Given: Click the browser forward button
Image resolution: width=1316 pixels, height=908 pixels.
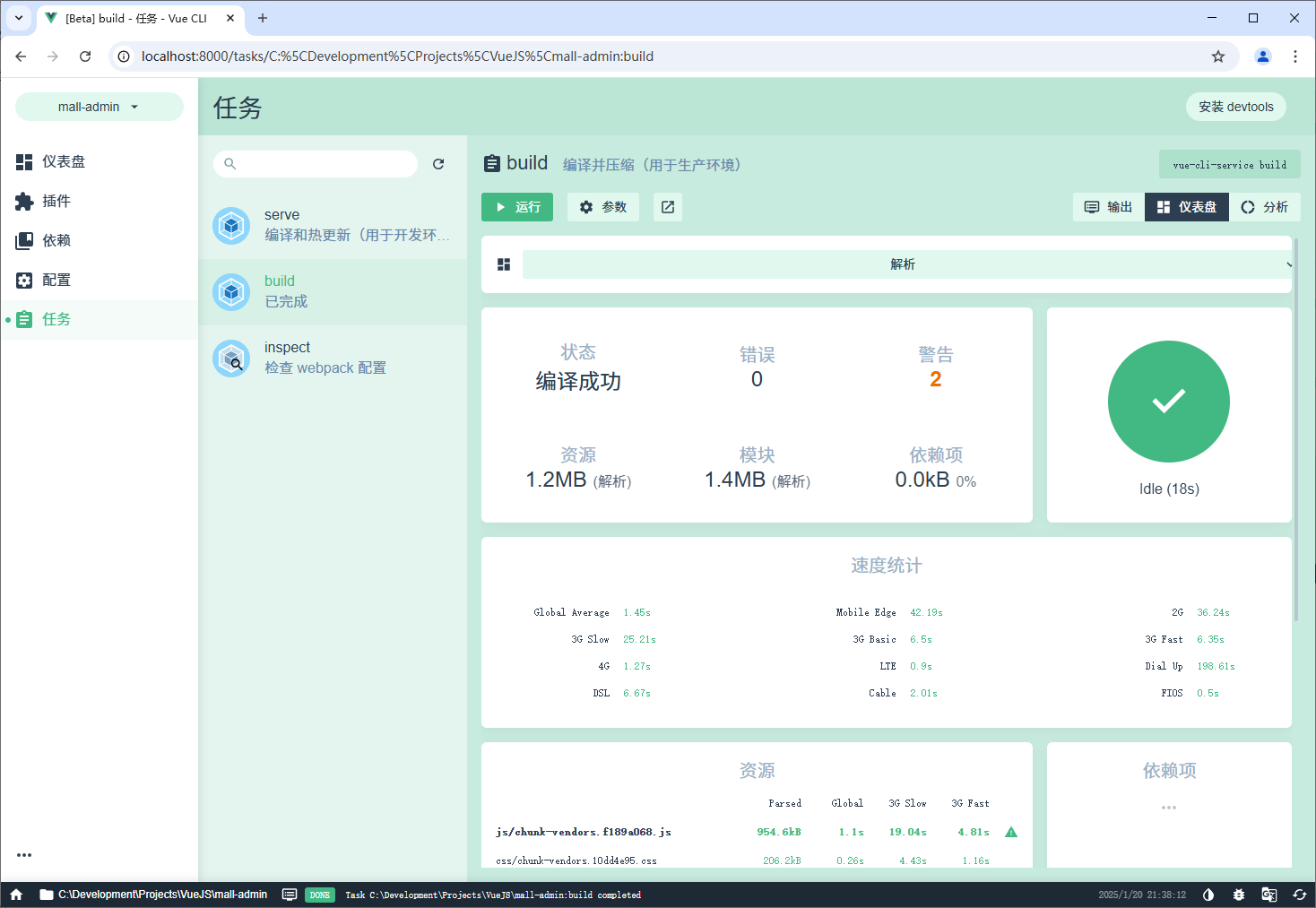Looking at the screenshot, I should [53, 56].
